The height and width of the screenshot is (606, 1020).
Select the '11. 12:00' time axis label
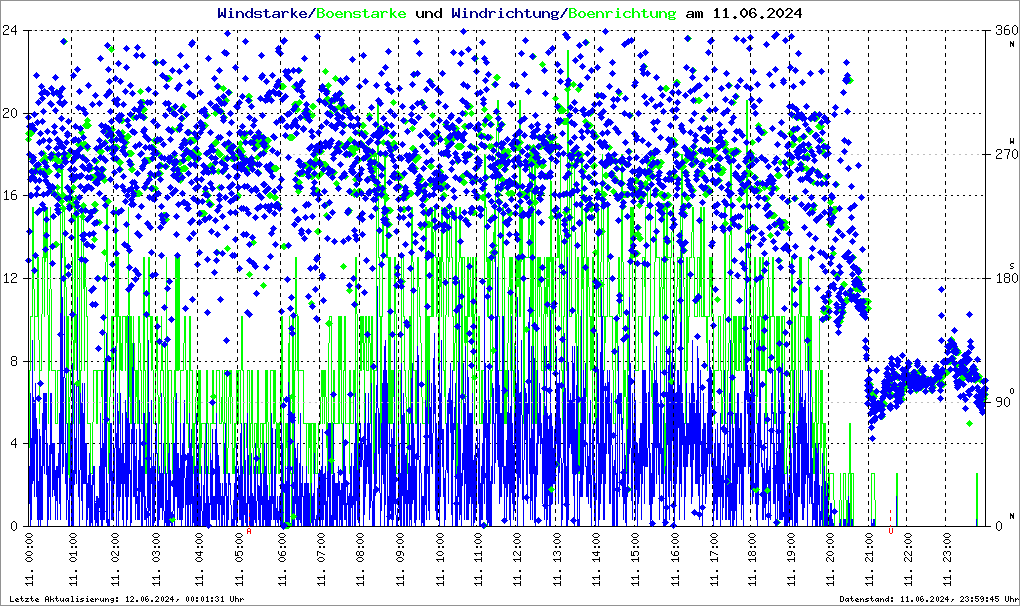[518, 560]
